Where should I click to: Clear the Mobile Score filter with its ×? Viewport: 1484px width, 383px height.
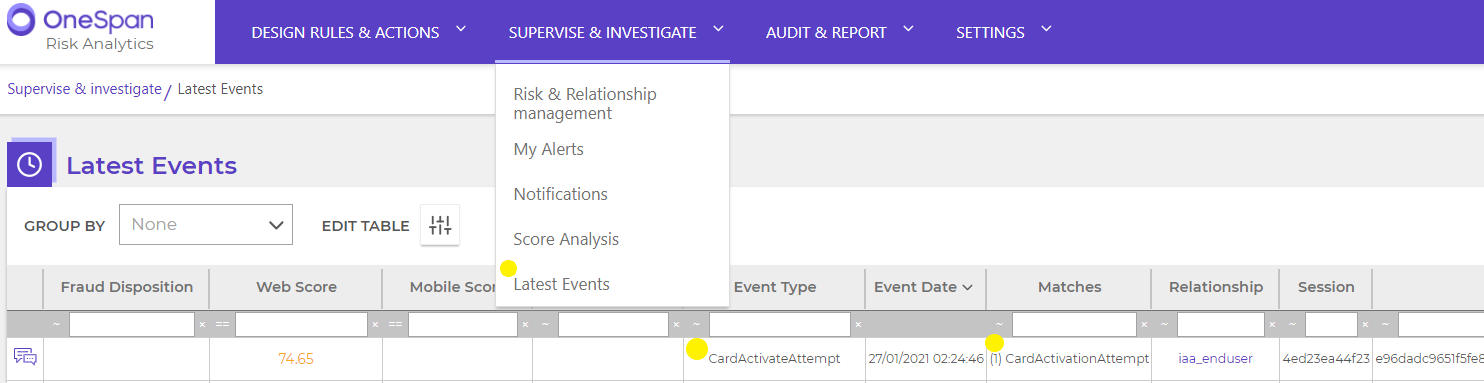click(x=525, y=325)
